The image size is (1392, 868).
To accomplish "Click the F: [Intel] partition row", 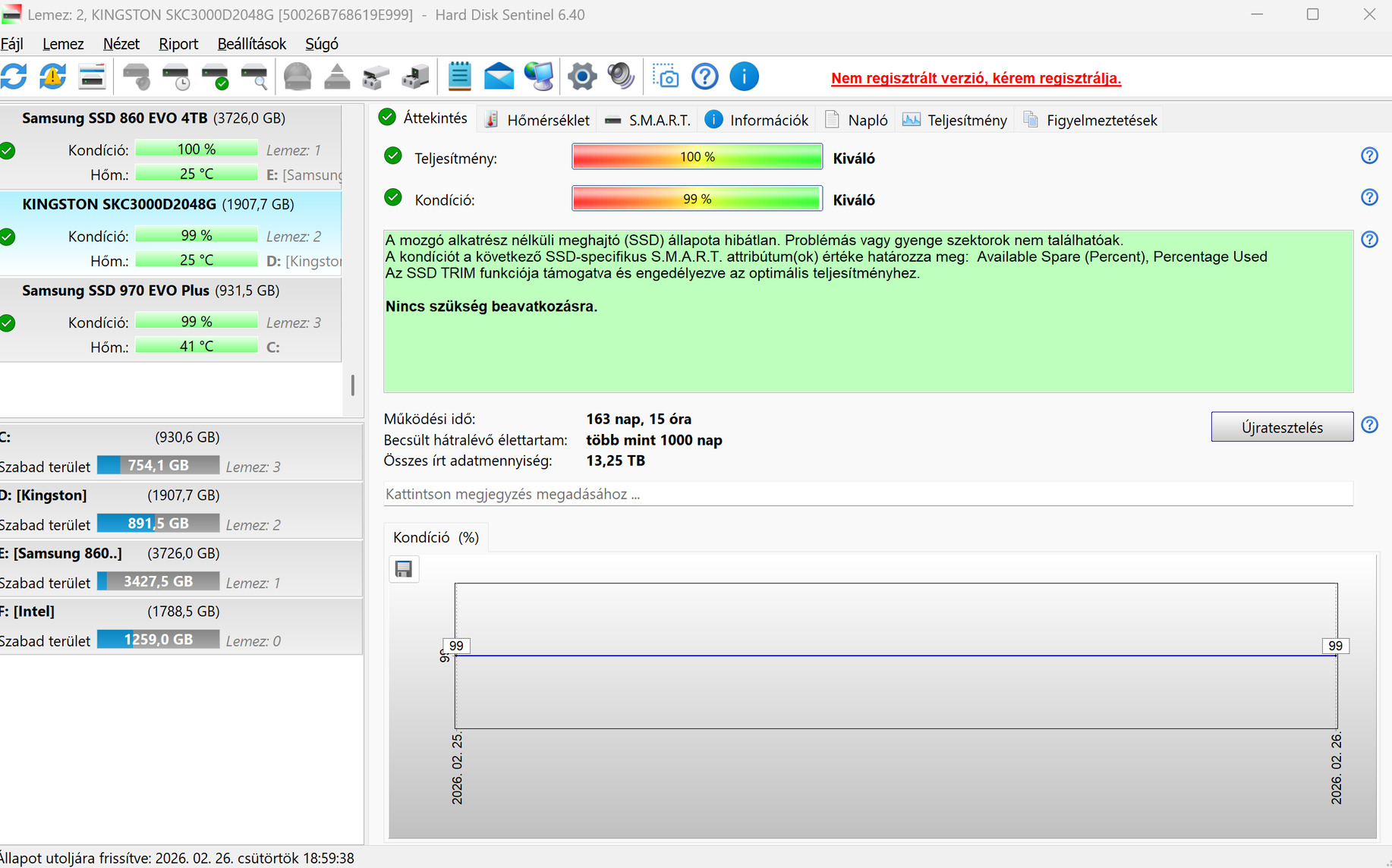I will [x=181, y=626].
